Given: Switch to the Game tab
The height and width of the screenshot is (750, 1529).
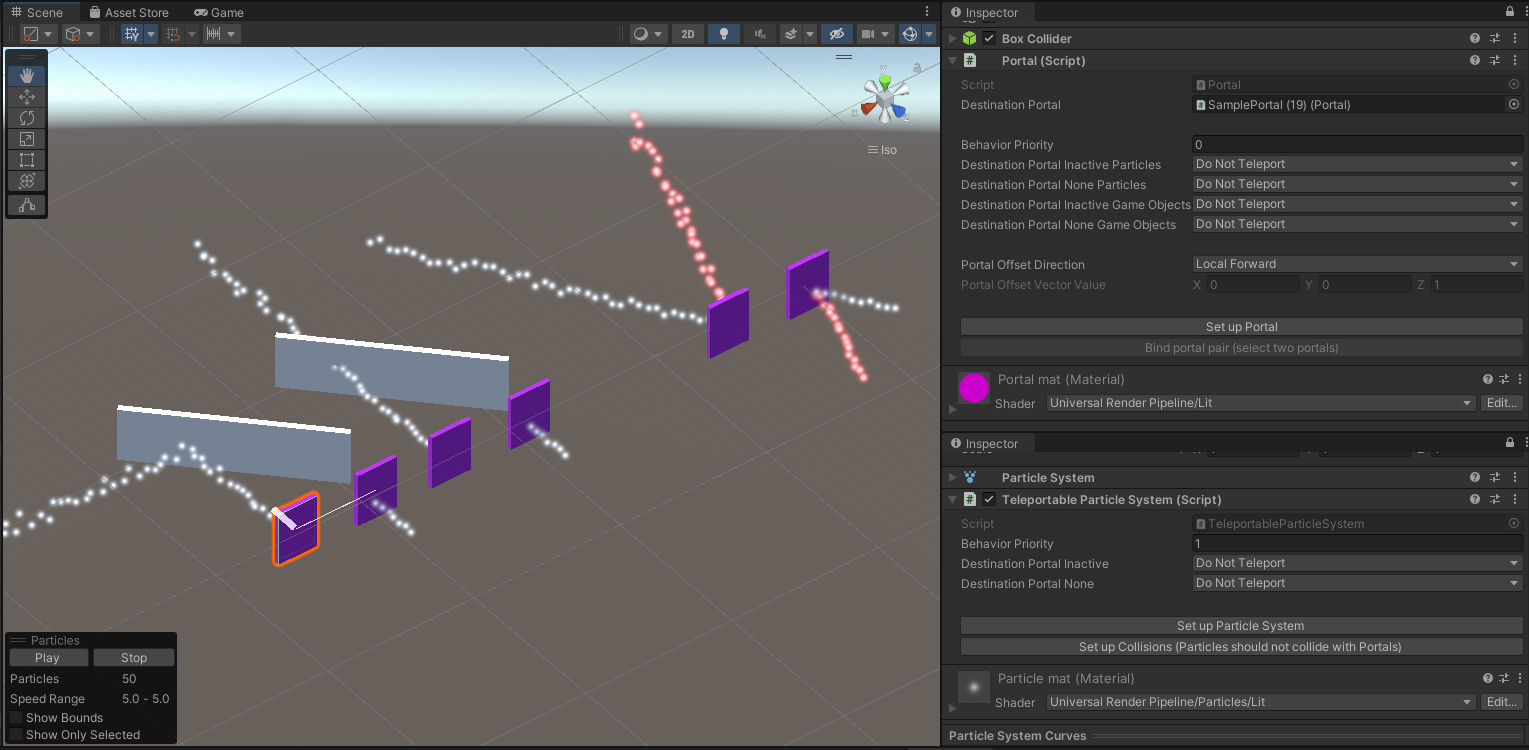Looking at the screenshot, I should click(x=219, y=13).
